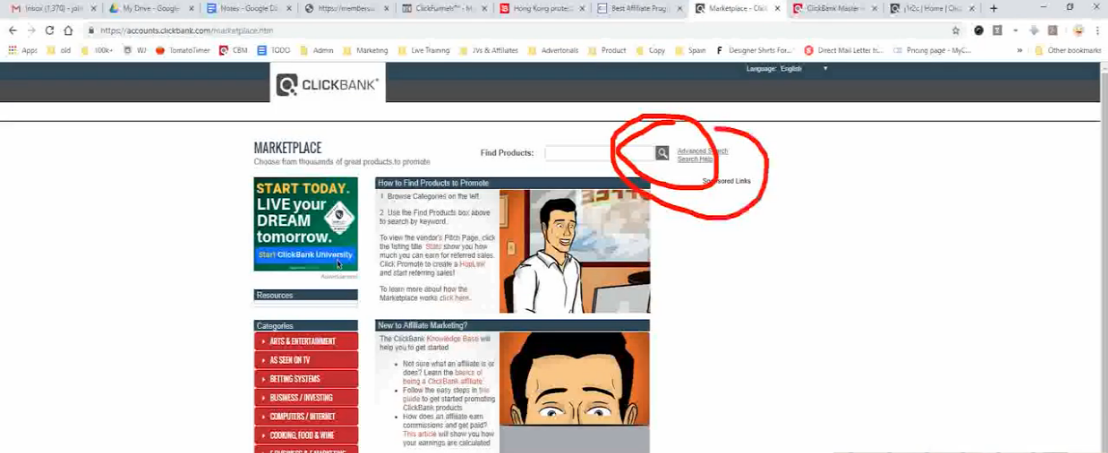This screenshot has height=453, width=1108.
Task: Open the Other bookmarks folder
Action: click(1068, 50)
